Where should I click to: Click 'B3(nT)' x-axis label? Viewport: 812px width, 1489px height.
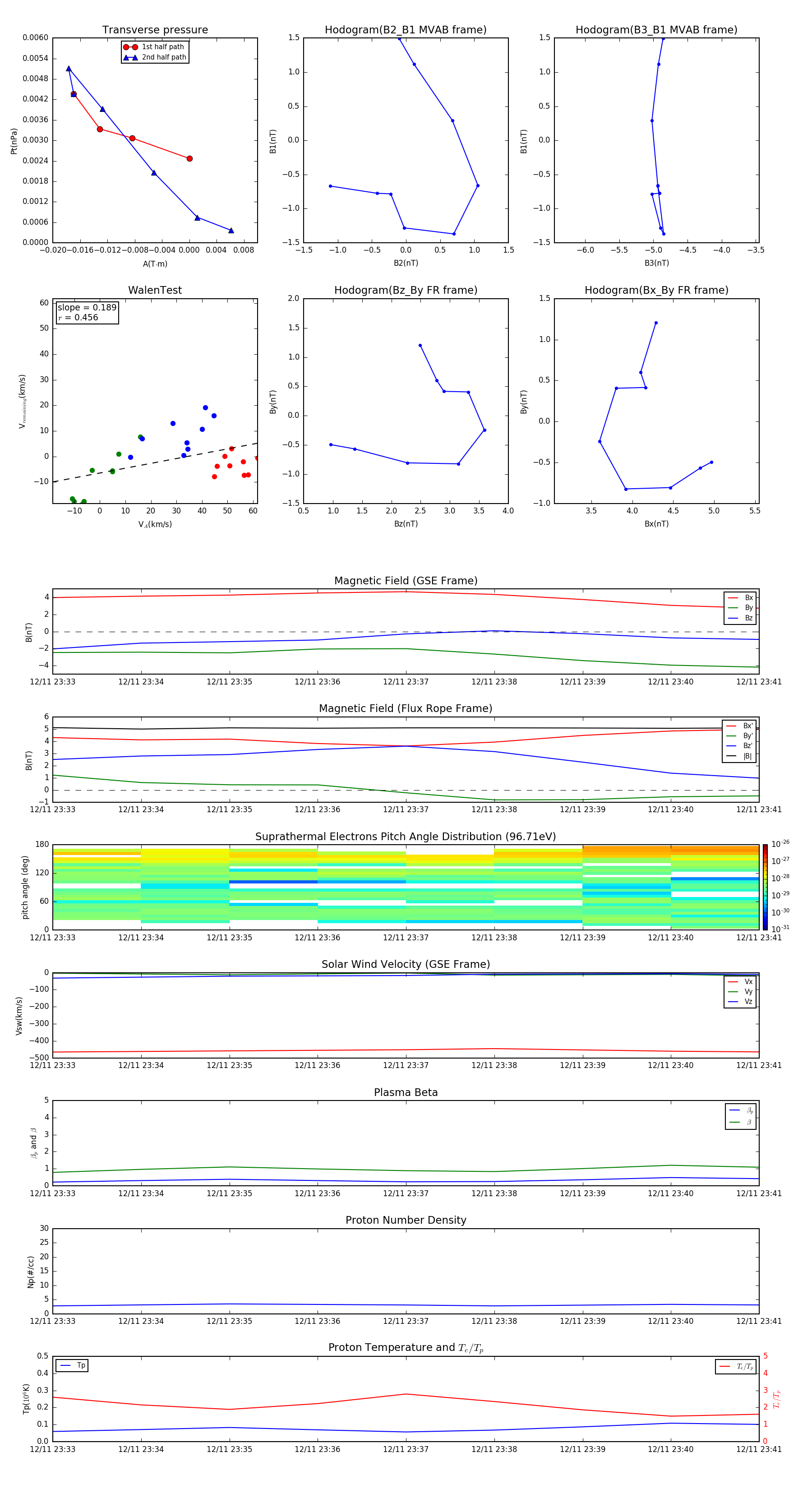(656, 263)
